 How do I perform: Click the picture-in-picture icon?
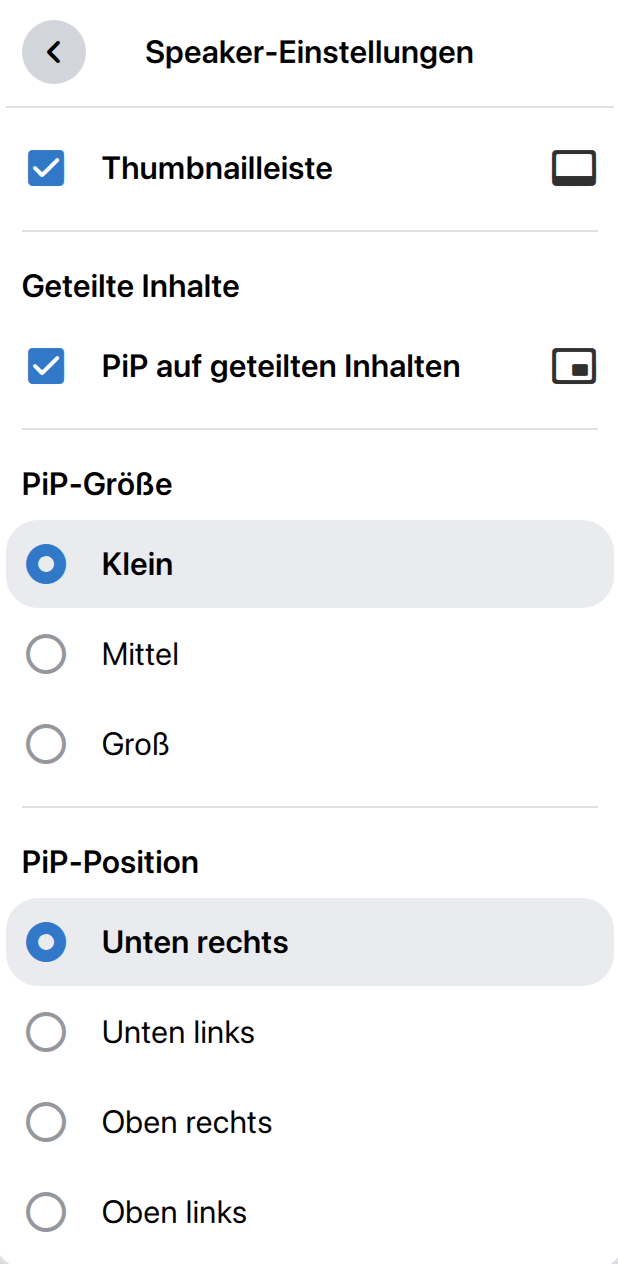point(574,367)
